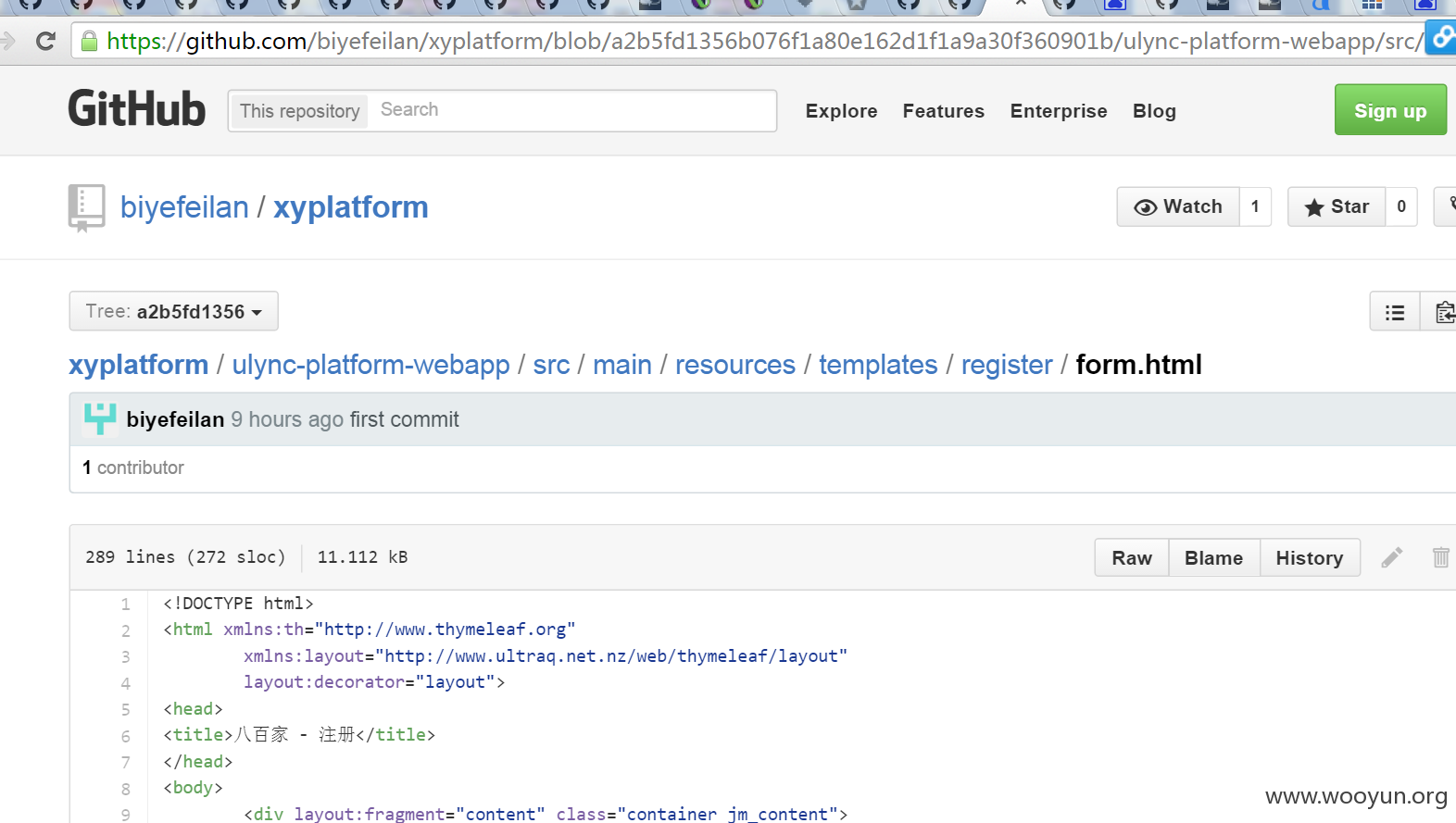The width and height of the screenshot is (1456, 823).
Task: Show file History
Action: (1310, 557)
